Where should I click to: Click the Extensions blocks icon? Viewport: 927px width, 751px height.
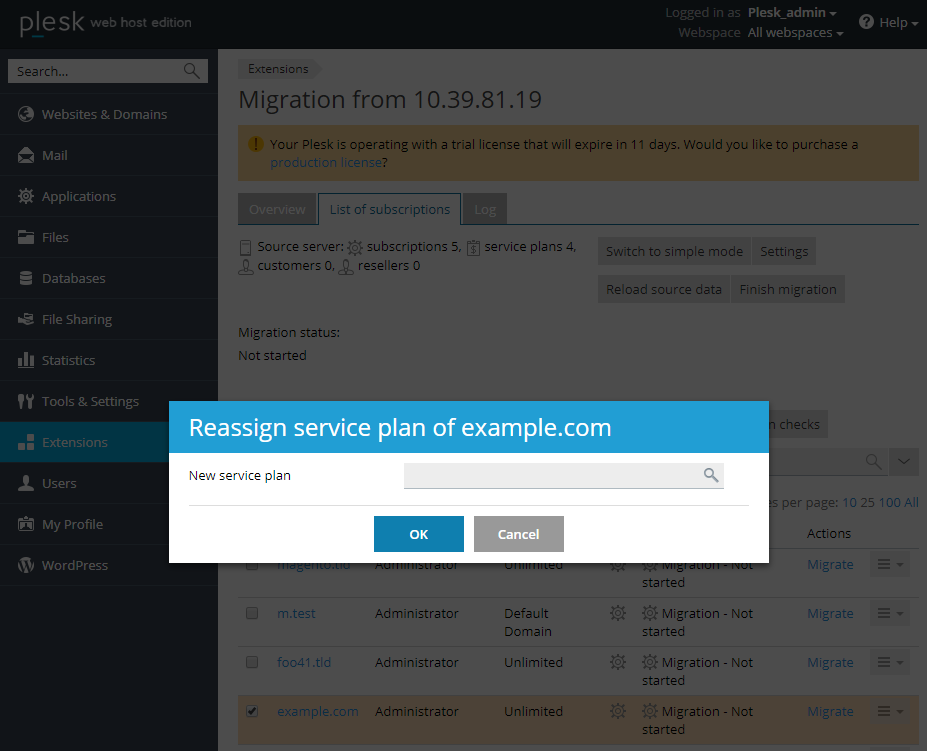[25, 442]
